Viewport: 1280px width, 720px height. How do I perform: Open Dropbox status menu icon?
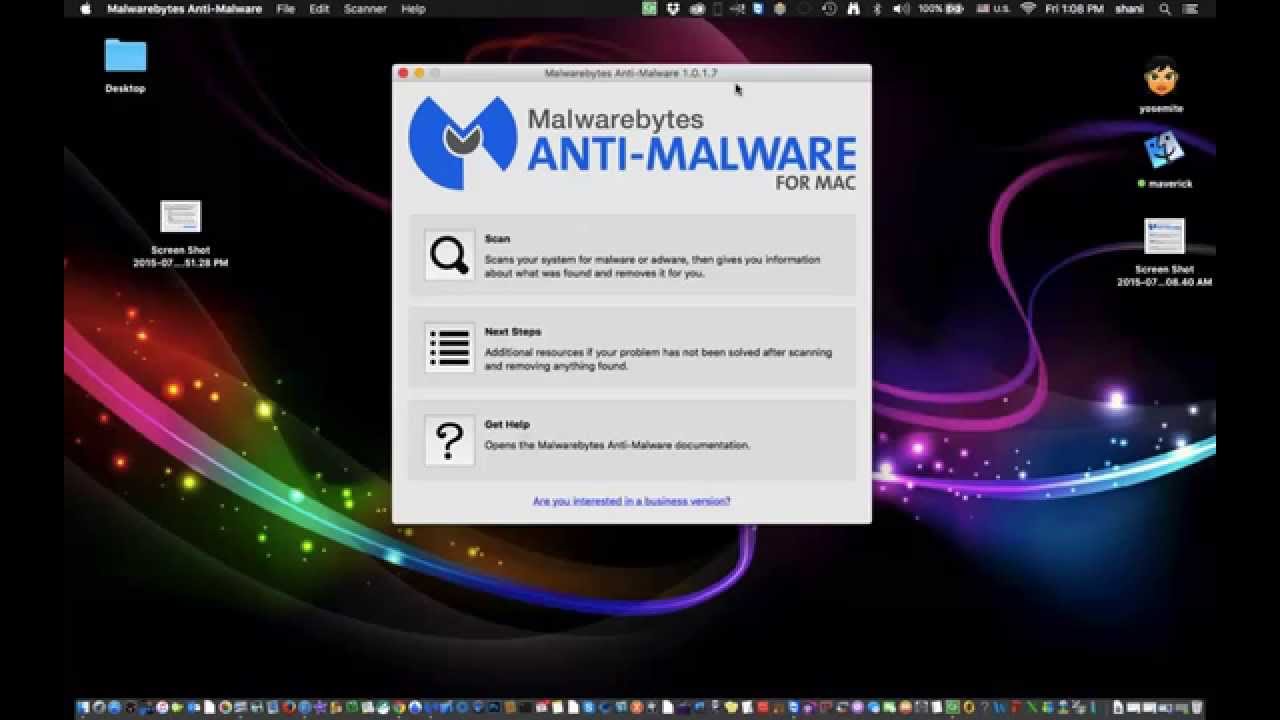point(675,9)
